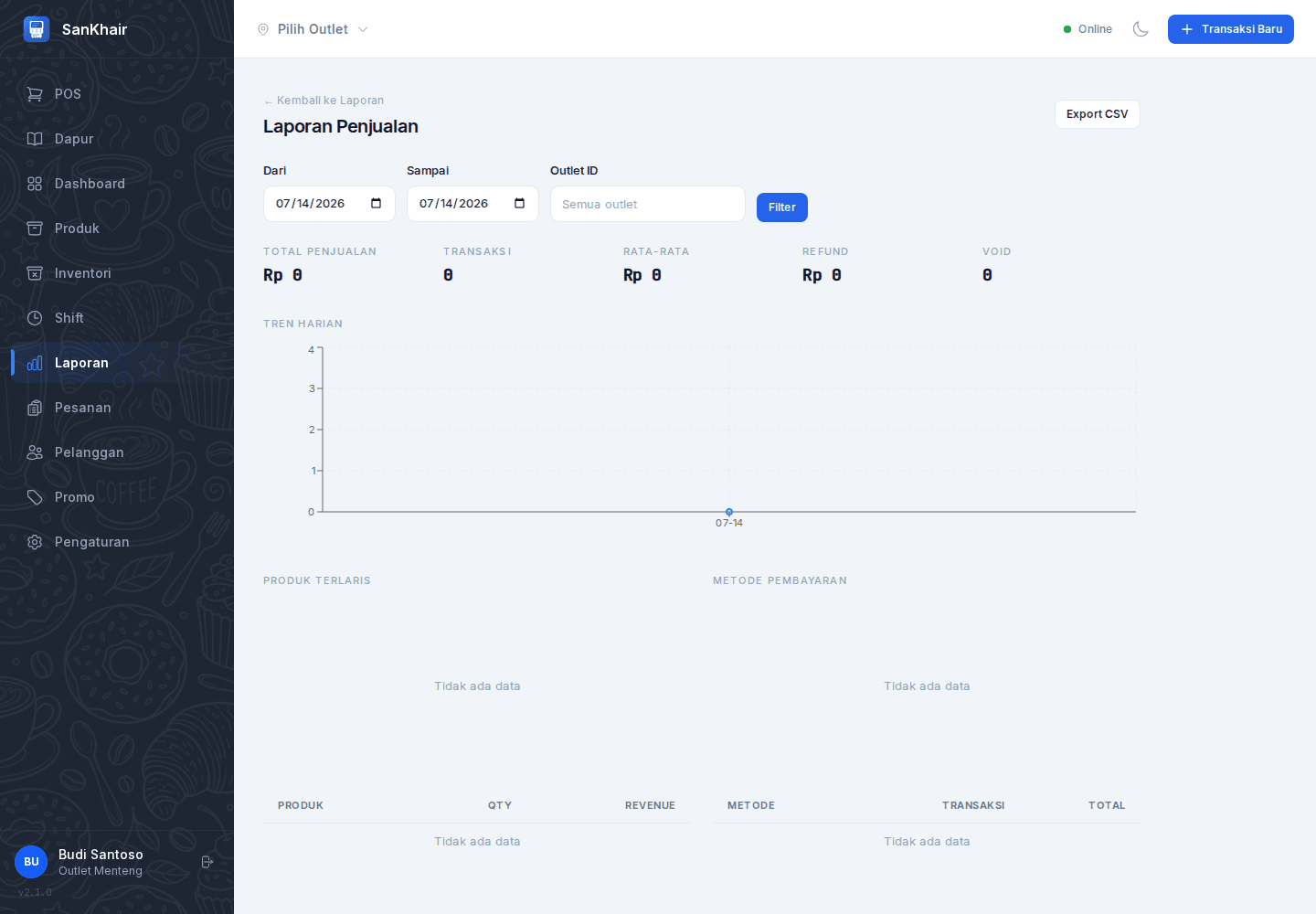
Task: Click the SanKhair logo icon
Action: point(37,29)
